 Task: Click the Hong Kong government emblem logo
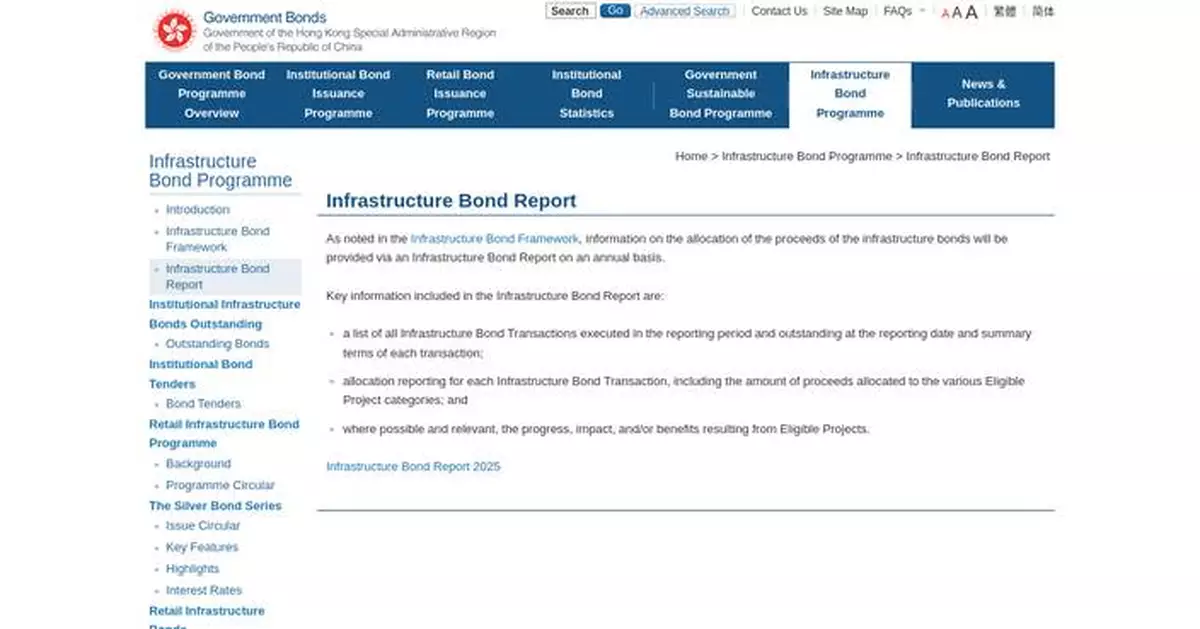(174, 30)
